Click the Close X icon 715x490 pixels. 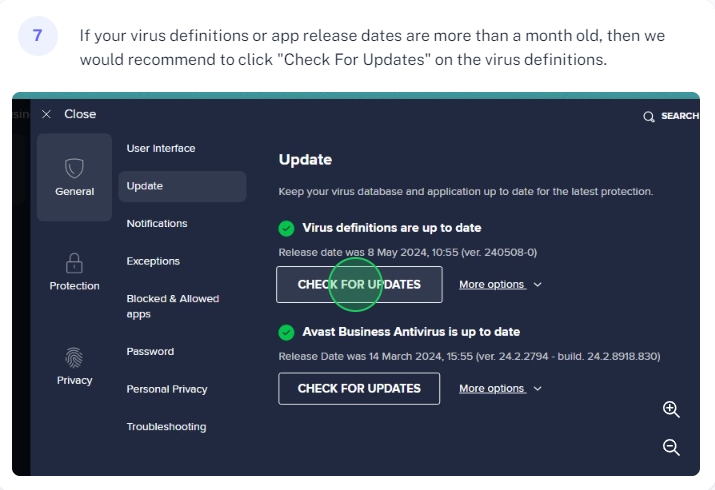pos(46,114)
